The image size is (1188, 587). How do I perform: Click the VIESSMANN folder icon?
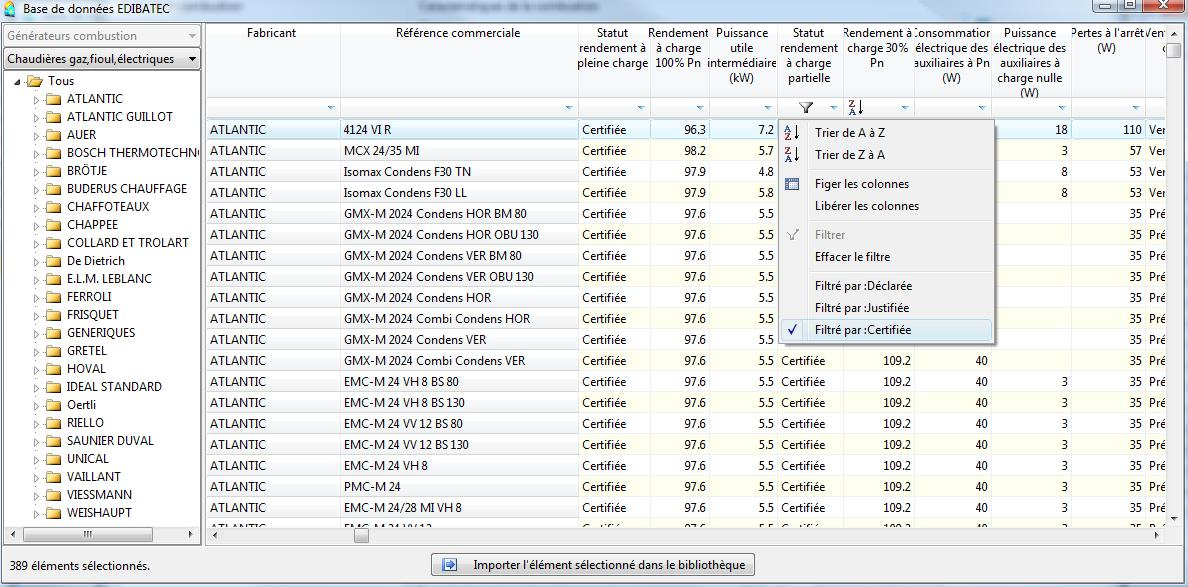pyautogui.click(x=52, y=495)
